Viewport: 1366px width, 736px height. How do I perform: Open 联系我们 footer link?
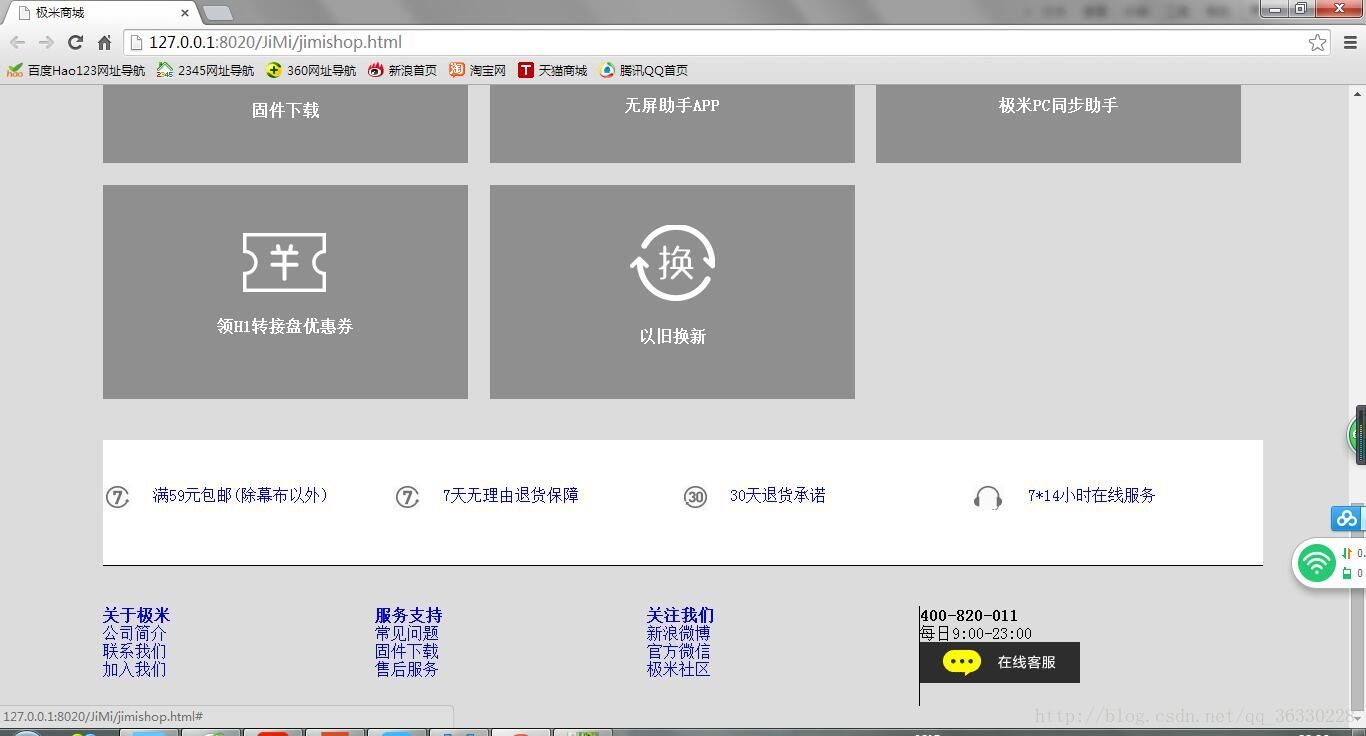click(x=134, y=651)
